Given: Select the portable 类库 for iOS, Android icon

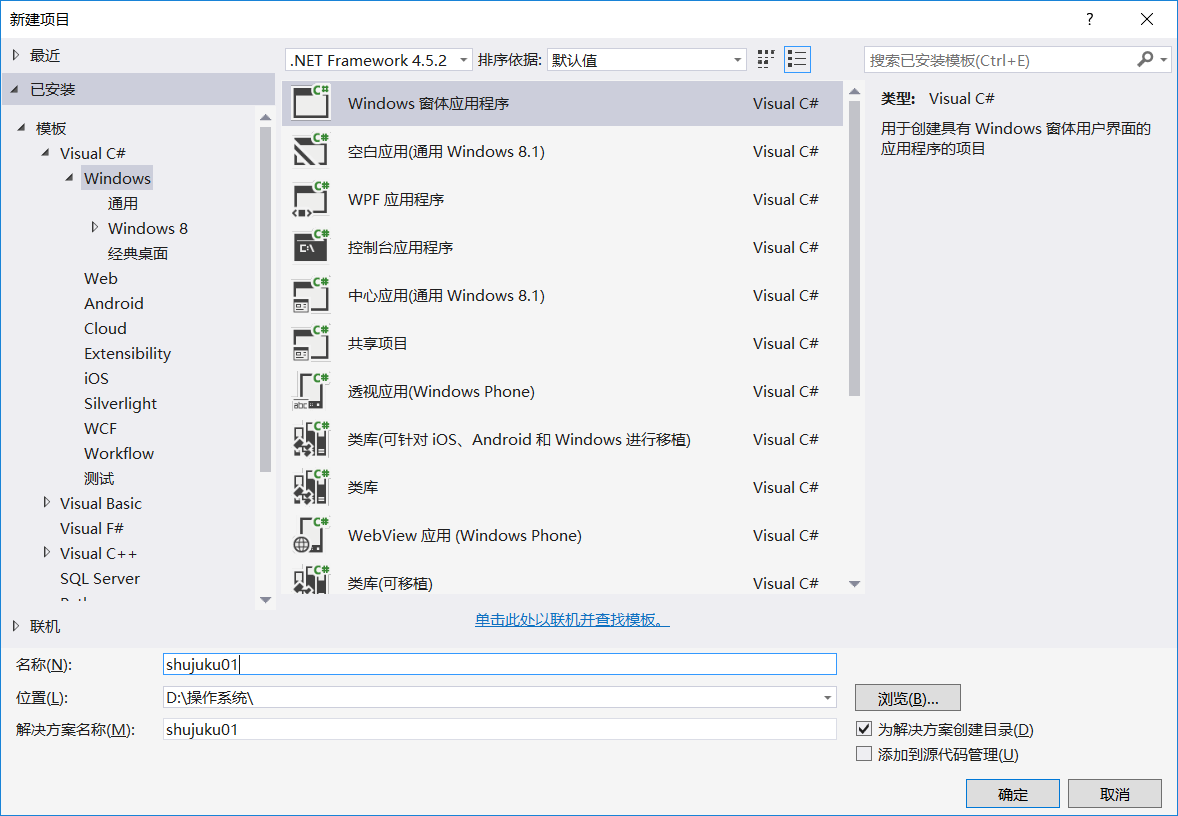Looking at the screenshot, I should (x=311, y=439).
